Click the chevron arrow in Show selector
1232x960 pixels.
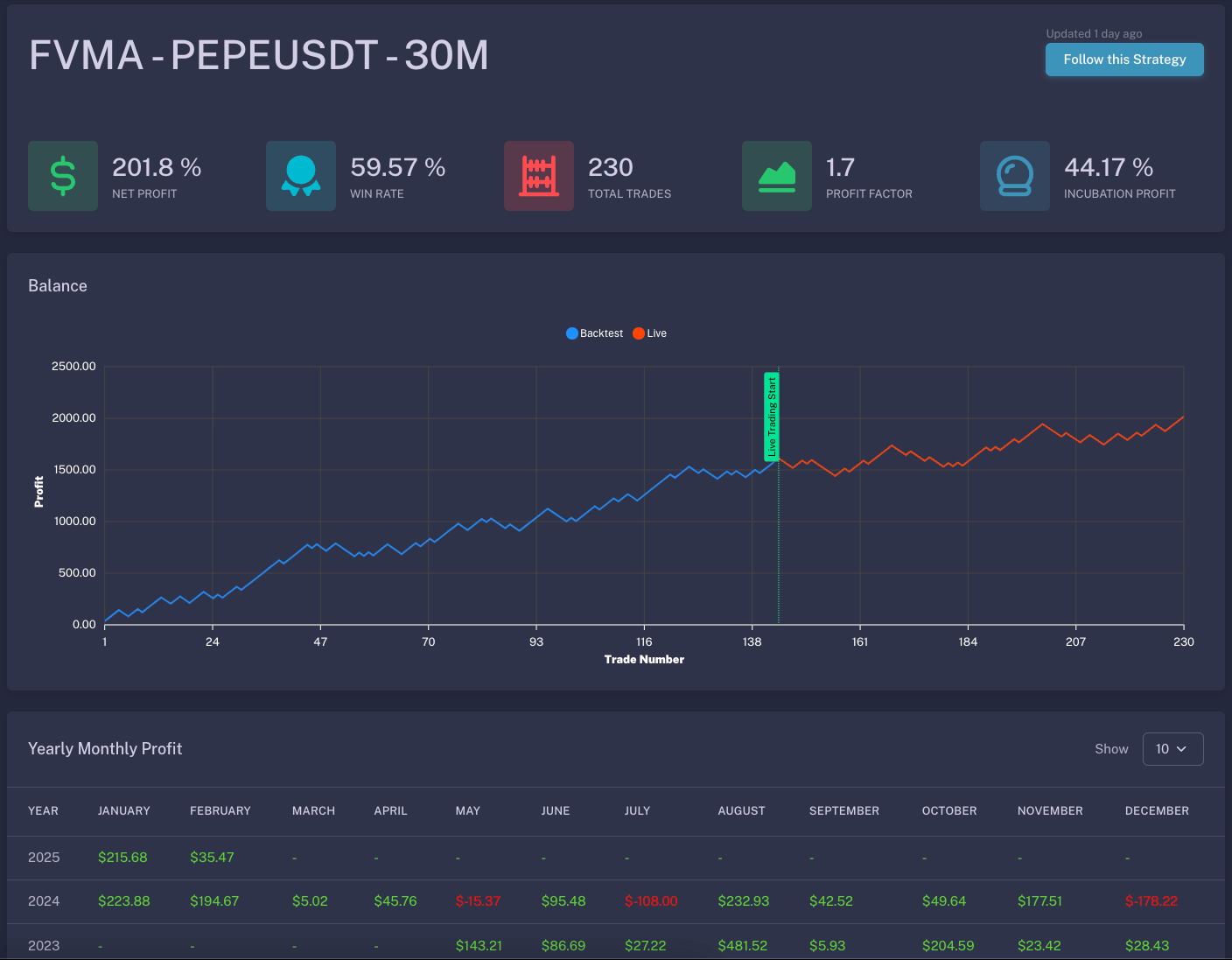[1181, 749]
